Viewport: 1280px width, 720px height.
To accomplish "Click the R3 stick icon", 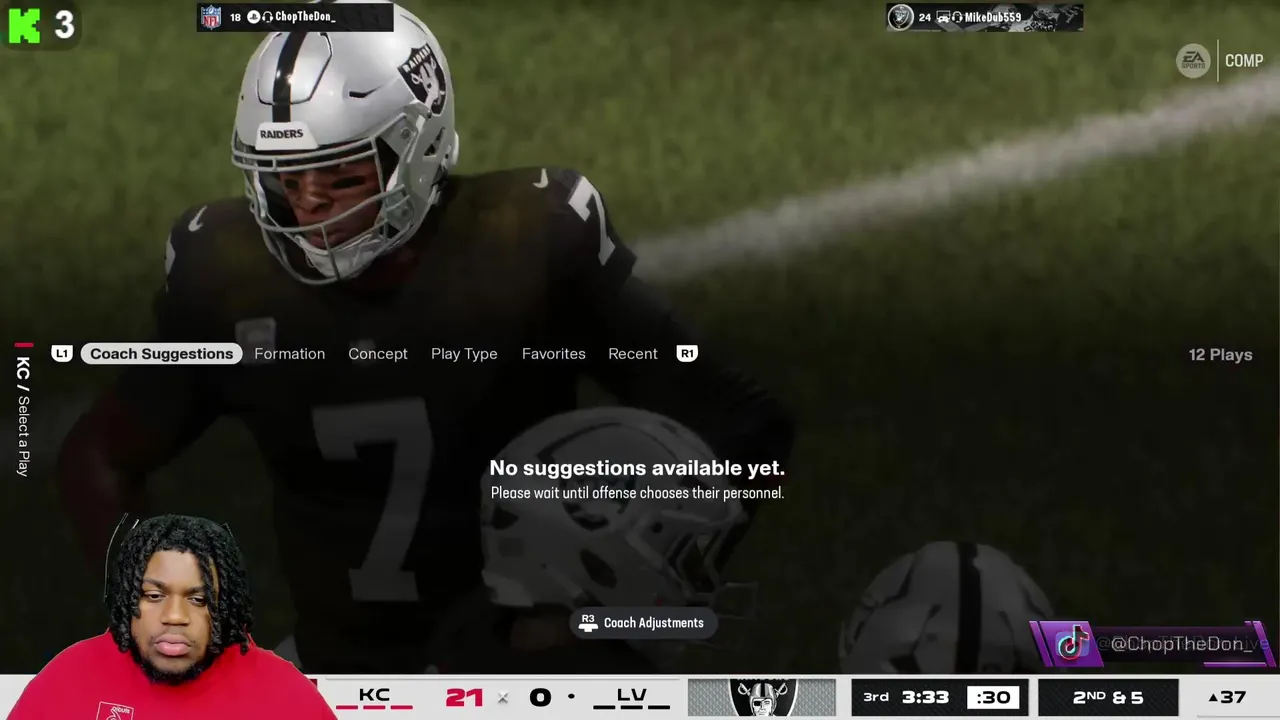I will coord(588,623).
